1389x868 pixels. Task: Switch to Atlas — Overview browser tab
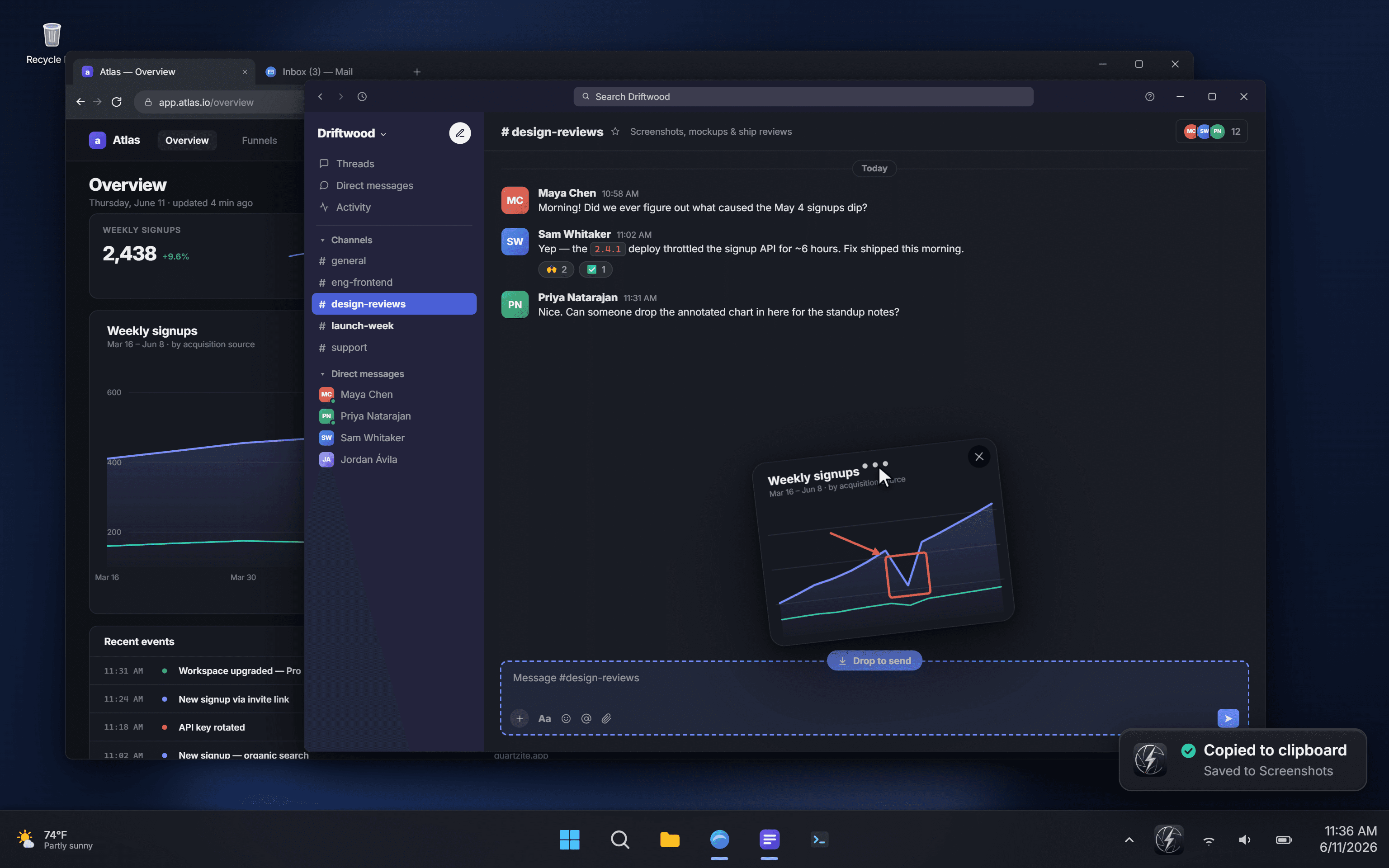[x=164, y=72]
